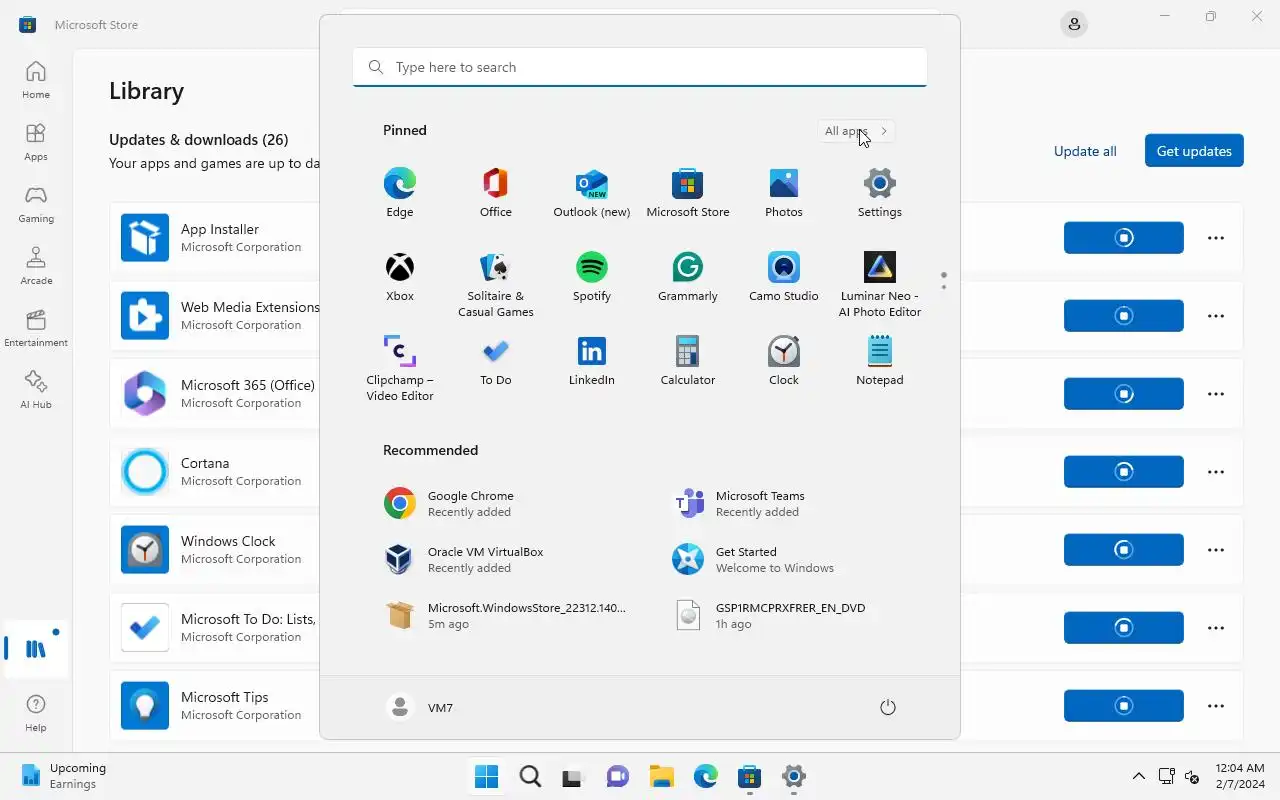Open Settings from pinned apps
The height and width of the screenshot is (800, 1280).
pyautogui.click(x=880, y=192)
